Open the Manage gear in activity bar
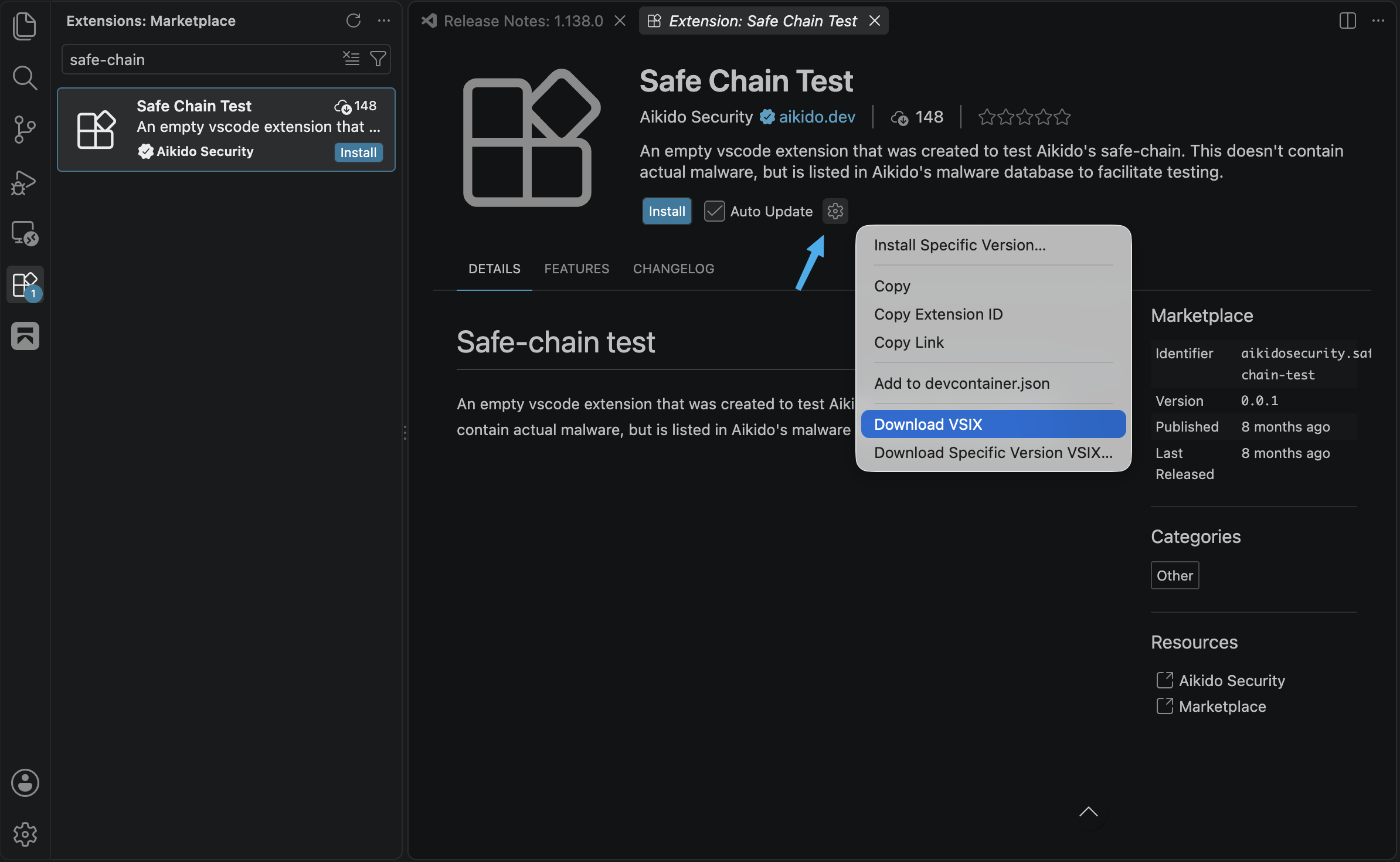 (x=25, y=834)
